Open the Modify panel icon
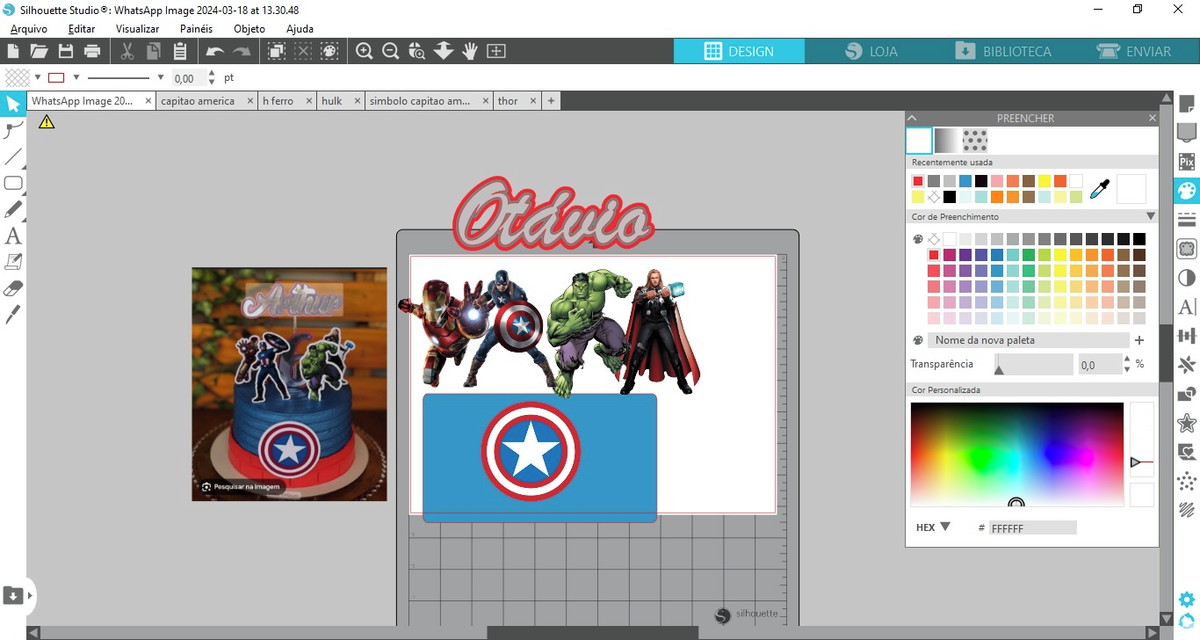1200x640 pixels. point(1187,393)
